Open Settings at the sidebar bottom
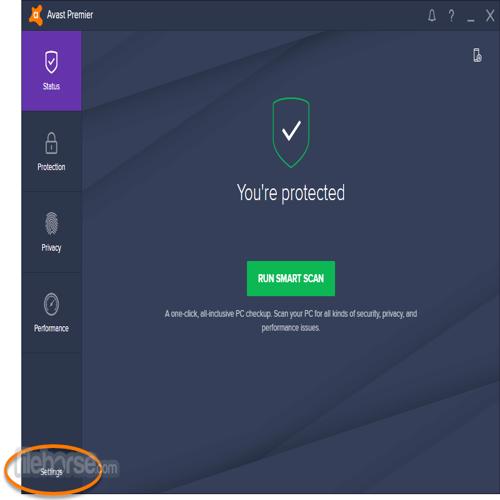The image size is (500, 500). point(51,472)
